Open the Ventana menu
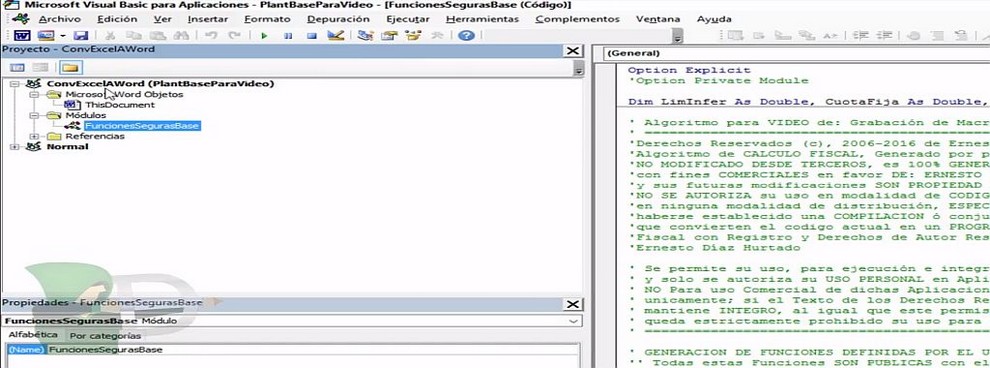The image size is (990, 368). (x=658, y=19)
